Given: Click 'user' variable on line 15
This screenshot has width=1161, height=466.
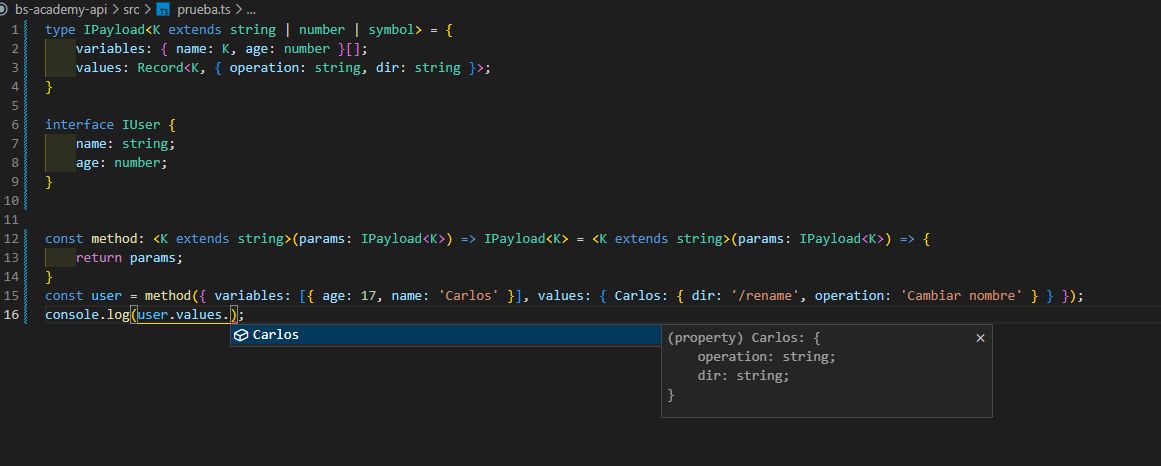Looking at the screenshot, I should point(107,296).
